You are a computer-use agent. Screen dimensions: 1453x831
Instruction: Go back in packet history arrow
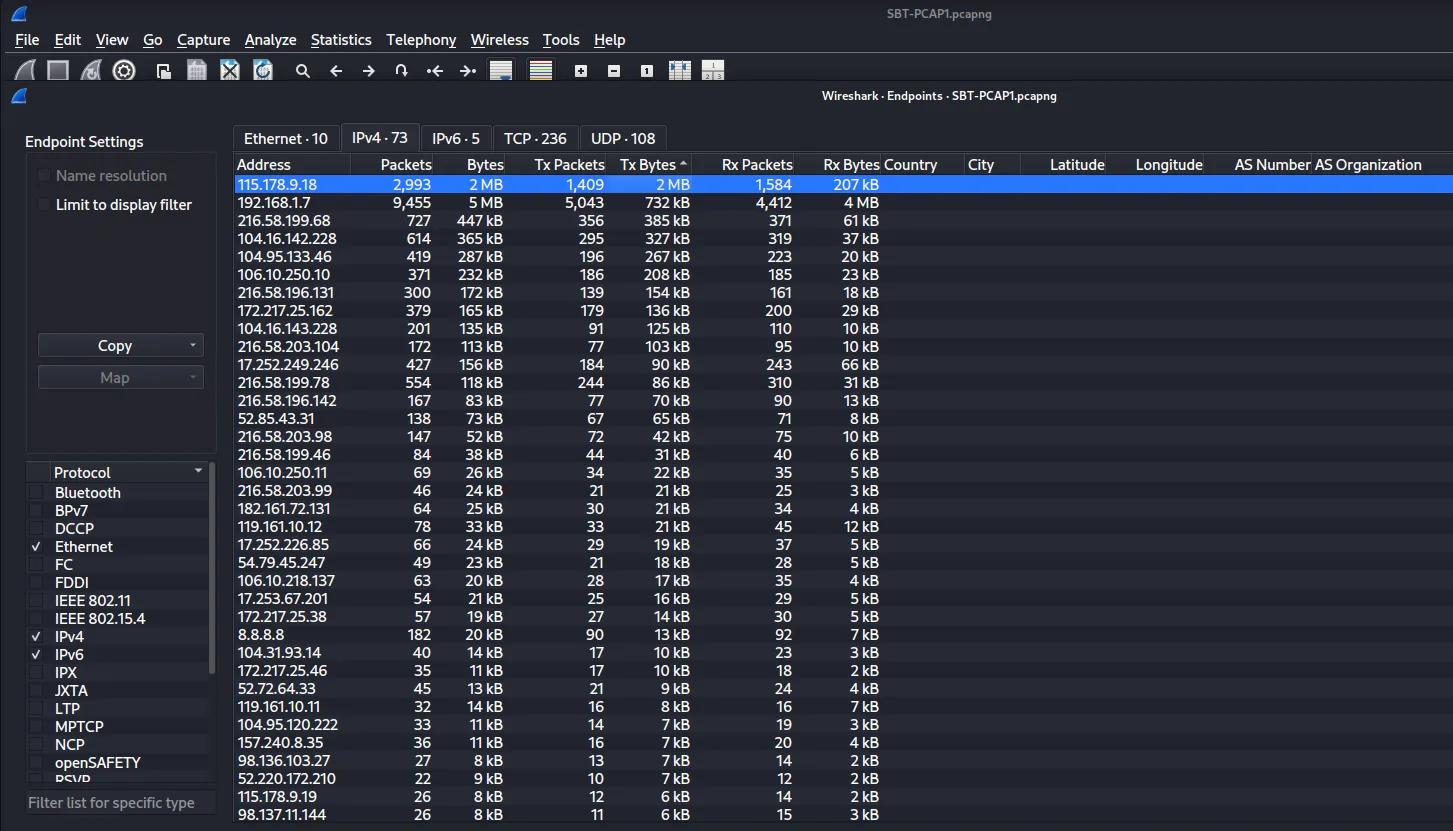pyautogui.click(x=336, y=71)
